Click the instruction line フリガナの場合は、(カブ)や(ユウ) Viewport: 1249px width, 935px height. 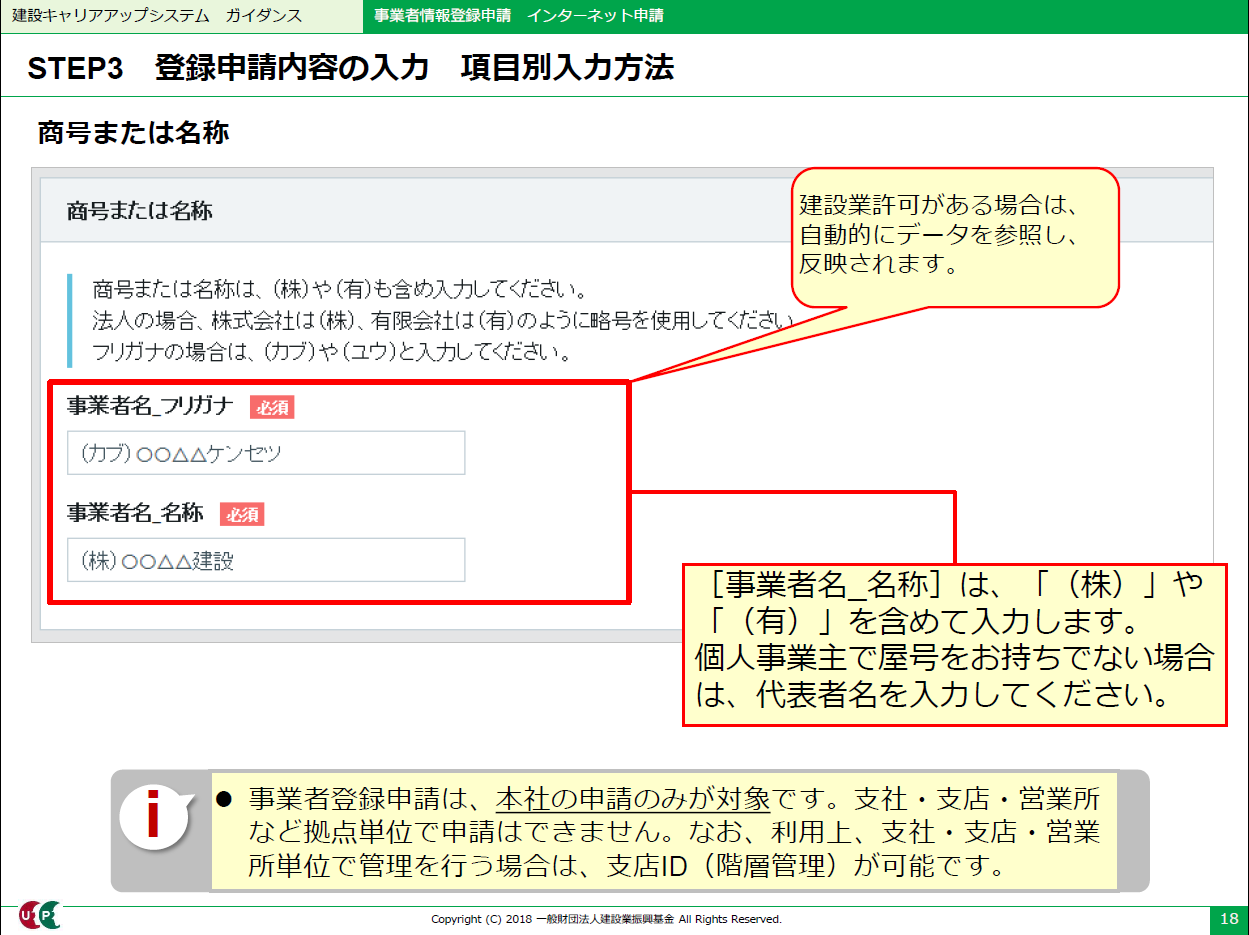[x=331, y=352]
